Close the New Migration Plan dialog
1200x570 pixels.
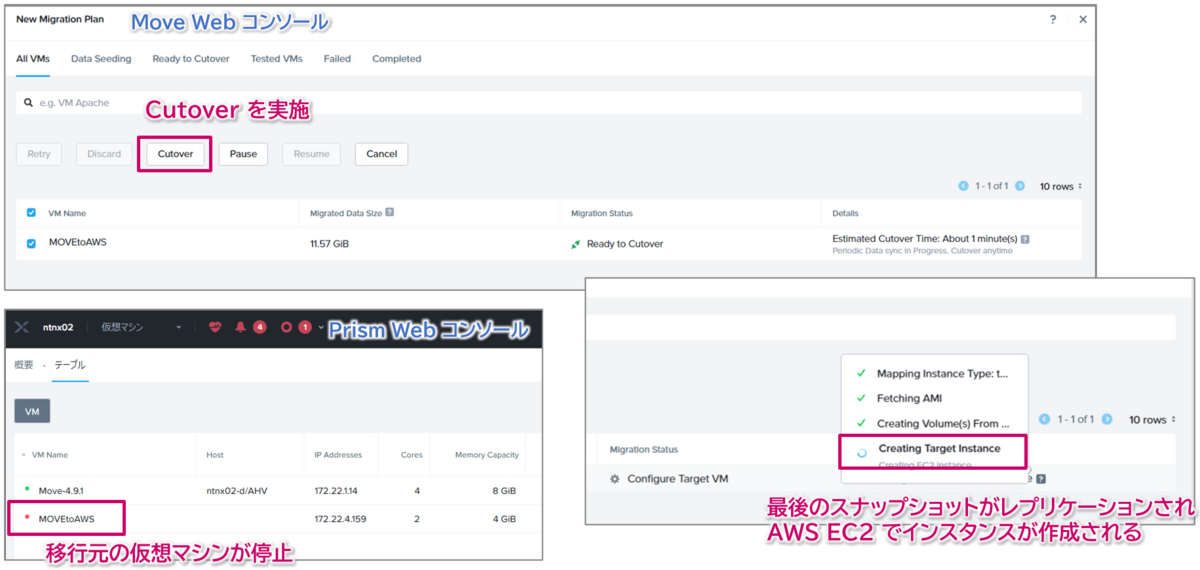tap(1082, 19)
